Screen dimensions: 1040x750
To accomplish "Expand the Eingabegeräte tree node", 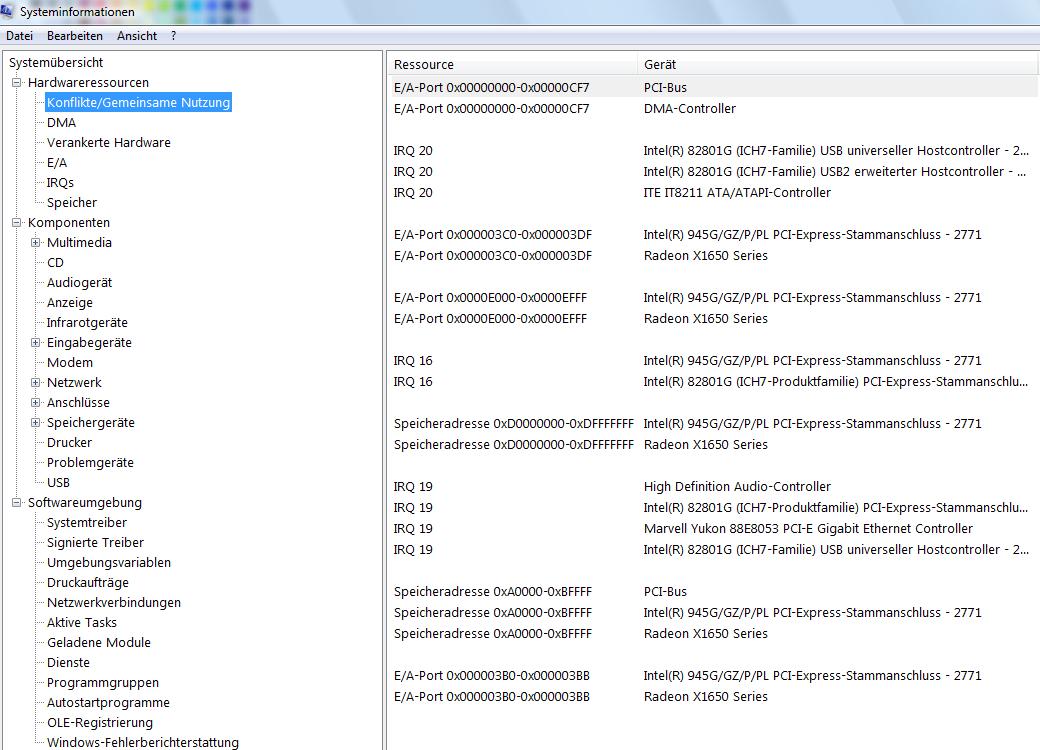I will click(x=36, y=342).
